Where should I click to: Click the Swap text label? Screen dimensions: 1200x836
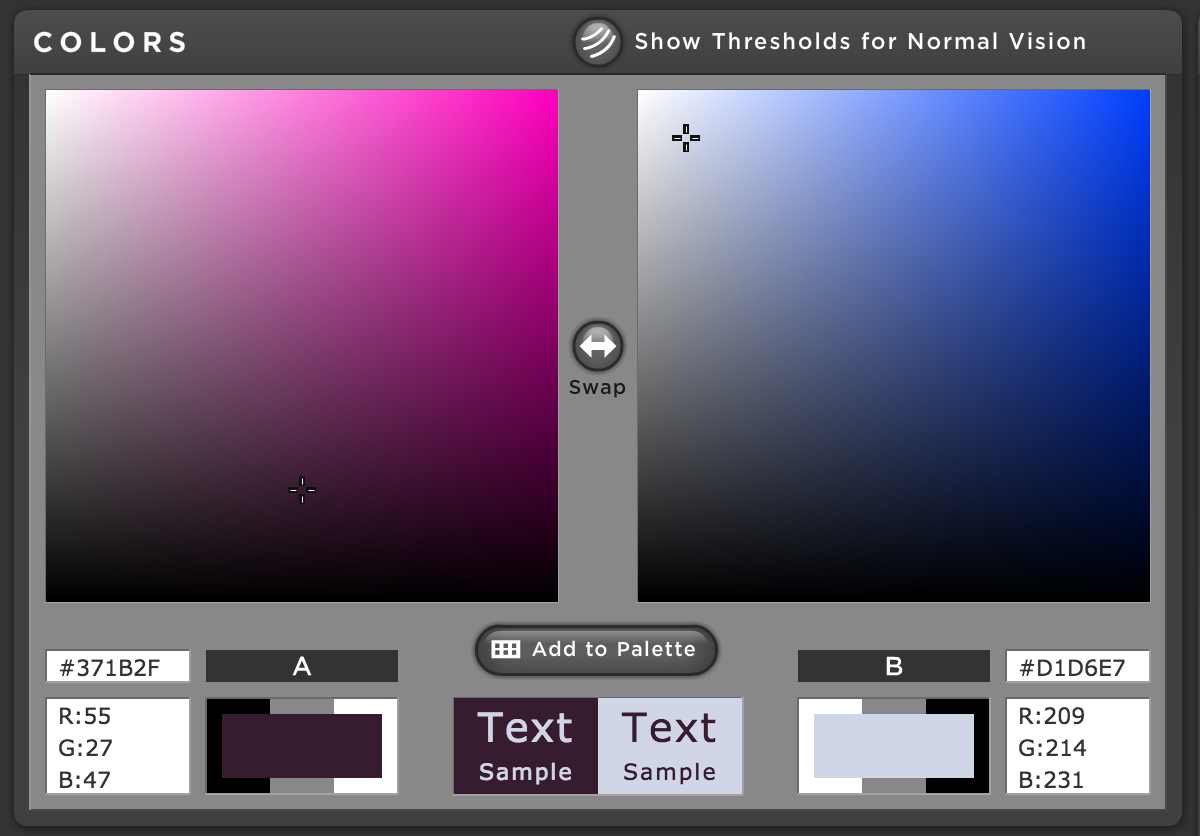pyautogui.click(x=597, y=388)
